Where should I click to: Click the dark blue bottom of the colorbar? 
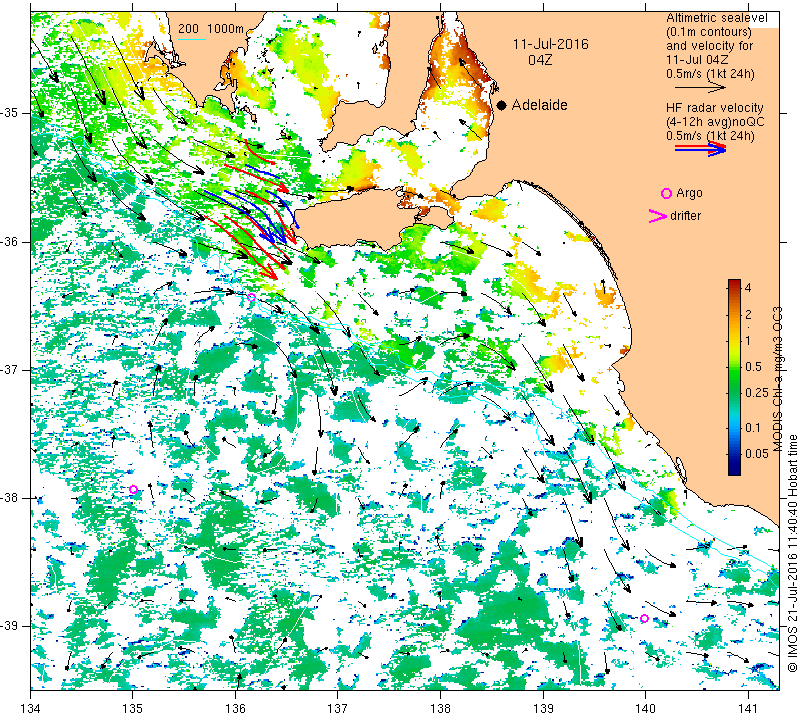[734, 471]
